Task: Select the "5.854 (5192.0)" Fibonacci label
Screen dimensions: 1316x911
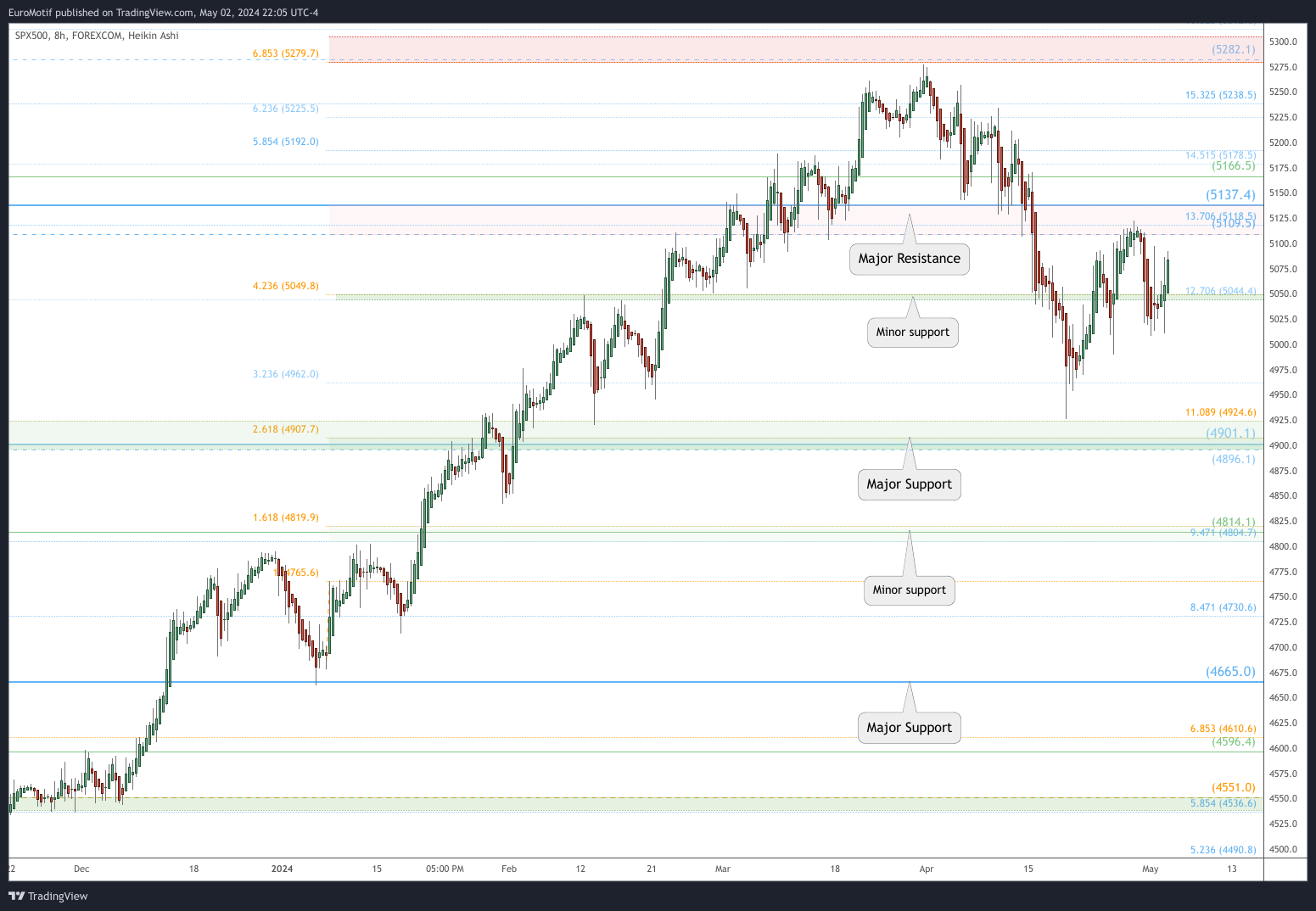Action: 286,142
